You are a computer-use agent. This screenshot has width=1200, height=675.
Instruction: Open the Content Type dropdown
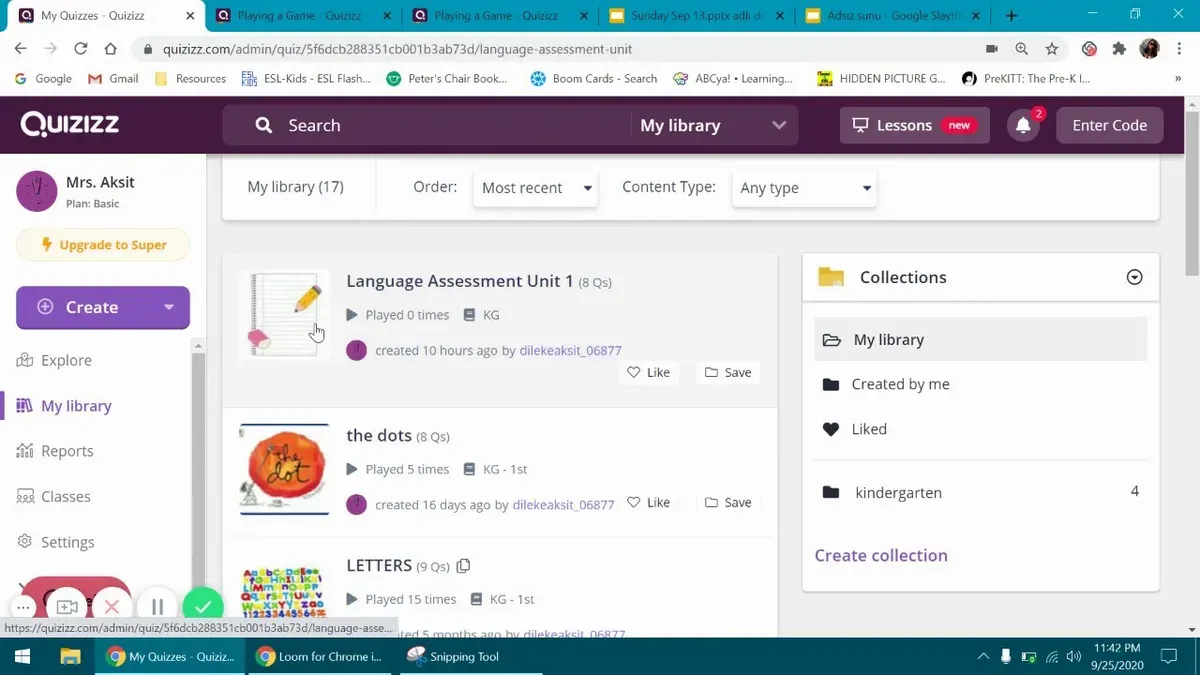click(x=804, y=188)
